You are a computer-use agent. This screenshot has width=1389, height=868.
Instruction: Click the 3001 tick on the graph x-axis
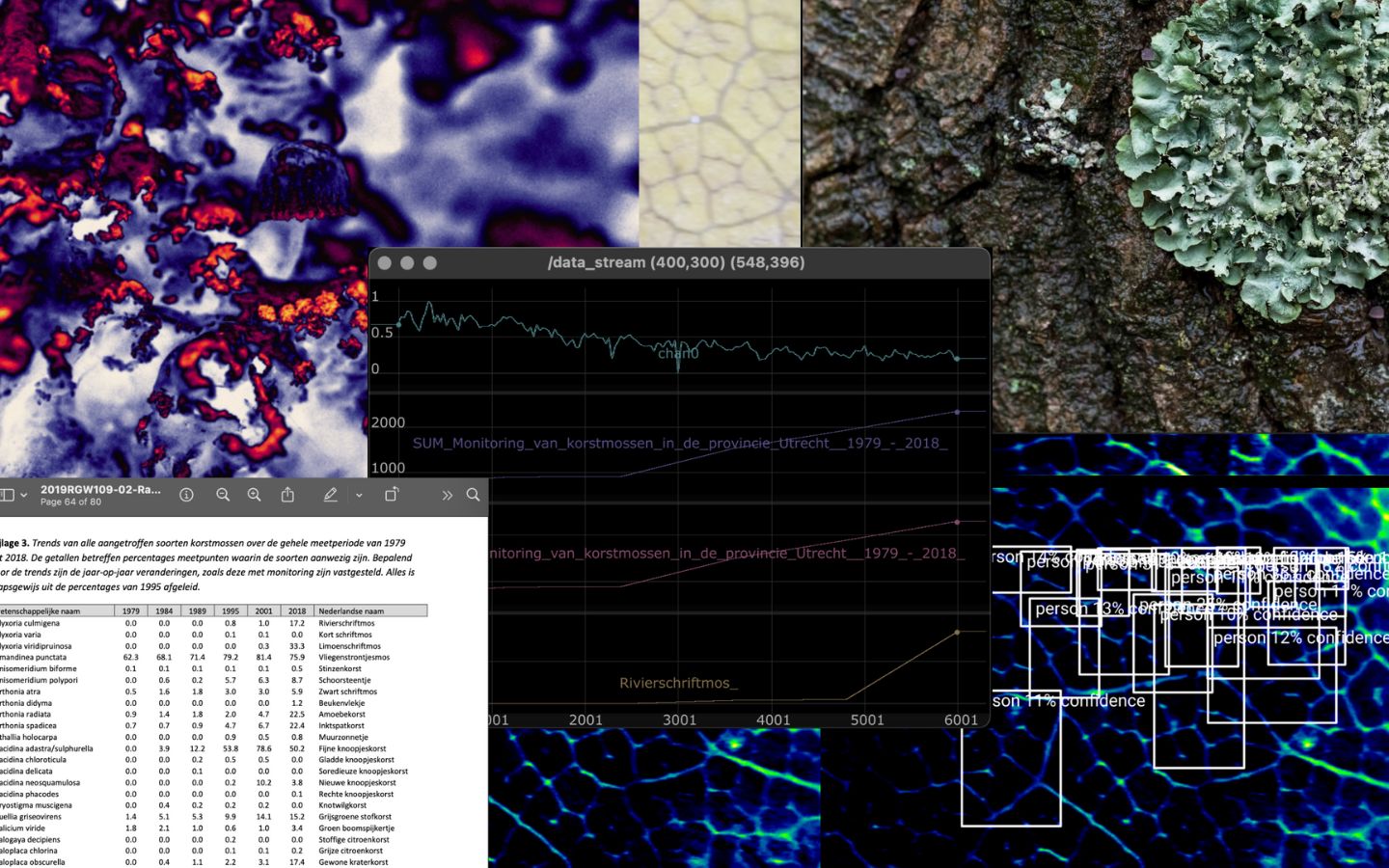point(679,719)
